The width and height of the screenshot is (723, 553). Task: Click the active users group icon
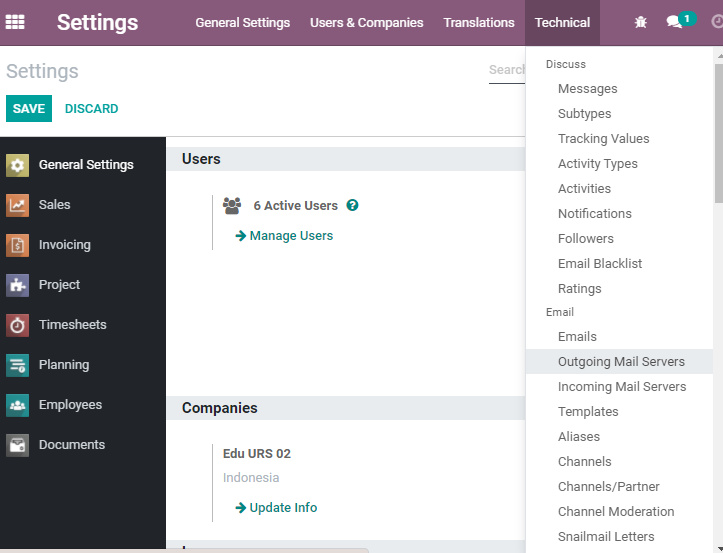tap(232, 205)
